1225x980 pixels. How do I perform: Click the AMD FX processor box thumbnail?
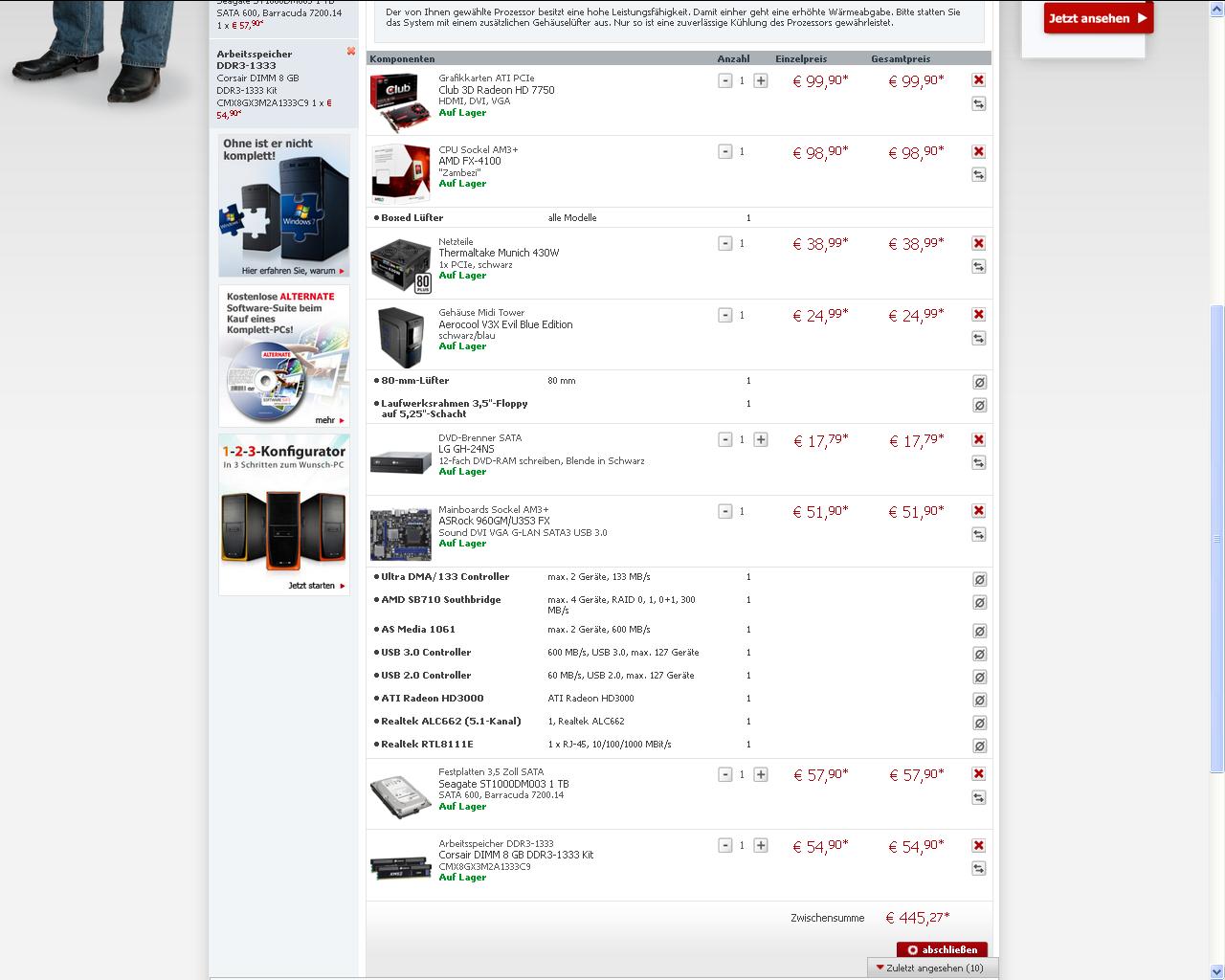point(400,173)
